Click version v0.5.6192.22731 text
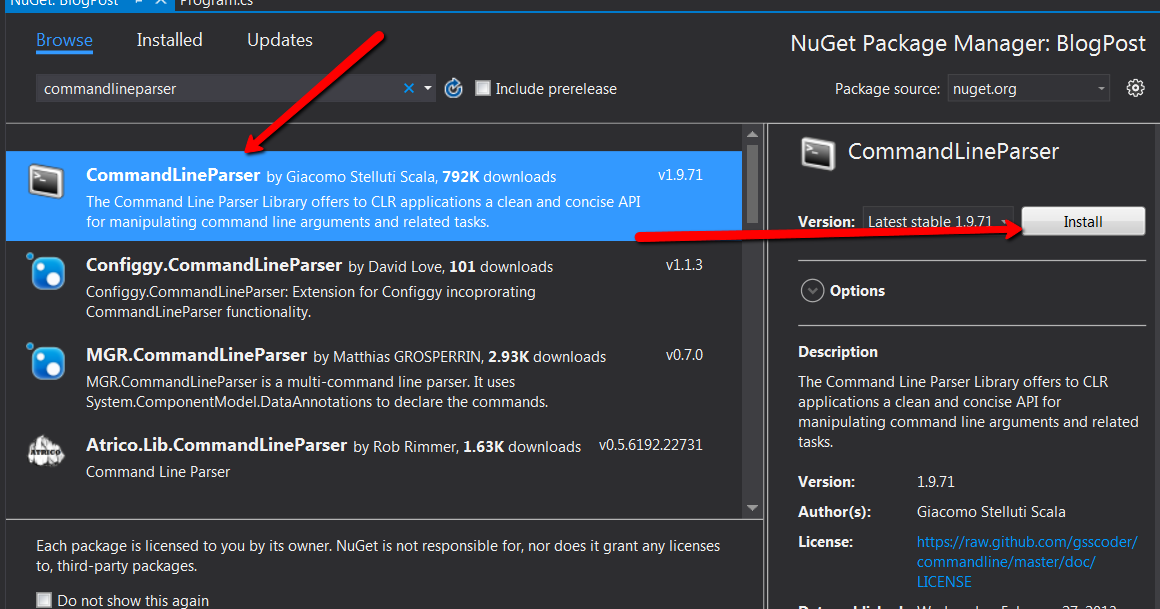 pyautogui.click(x=650, y=445)
